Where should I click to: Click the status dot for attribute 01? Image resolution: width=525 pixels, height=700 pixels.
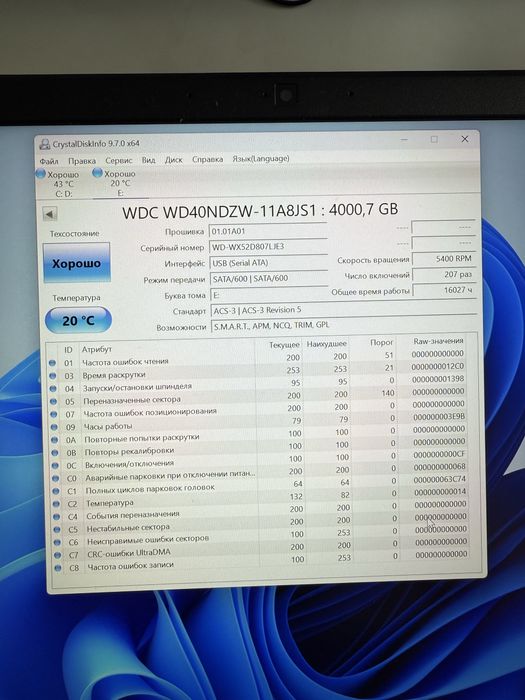52,363
